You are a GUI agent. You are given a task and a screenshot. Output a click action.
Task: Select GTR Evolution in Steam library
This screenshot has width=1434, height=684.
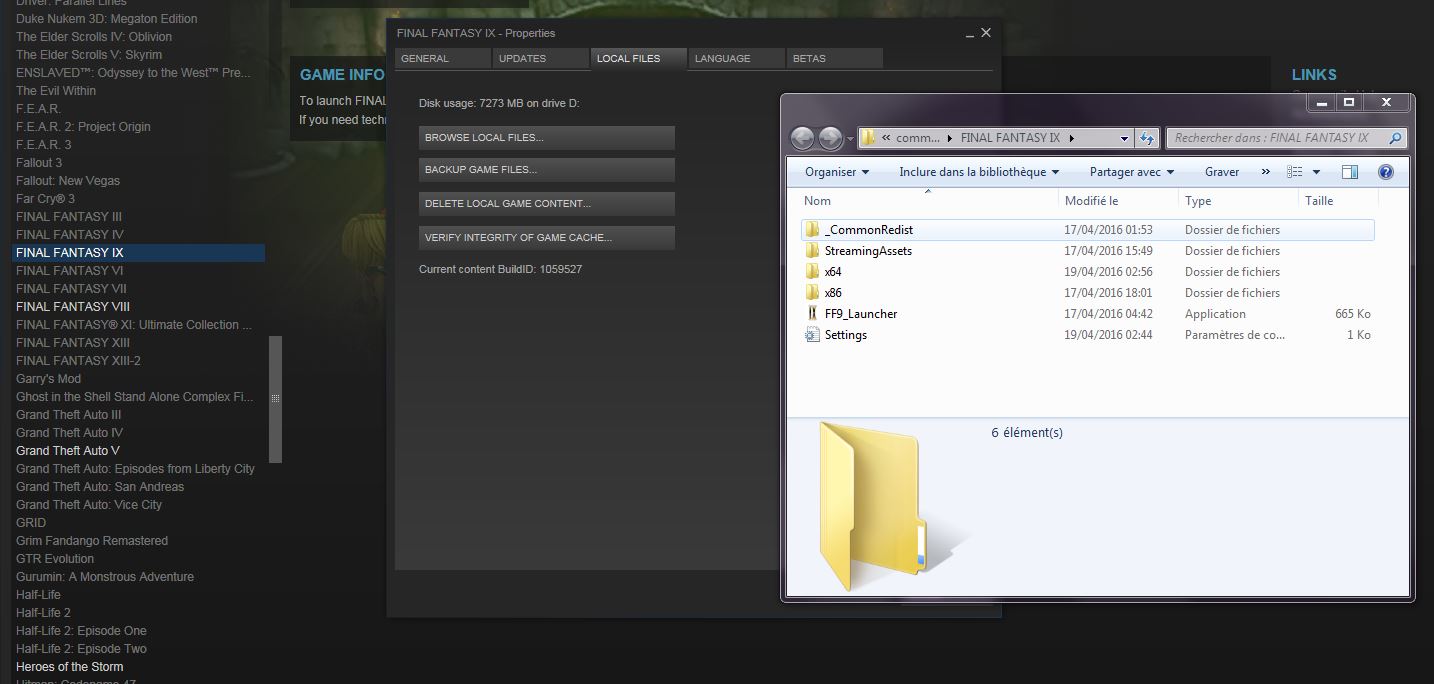click(x=55, y=559)
